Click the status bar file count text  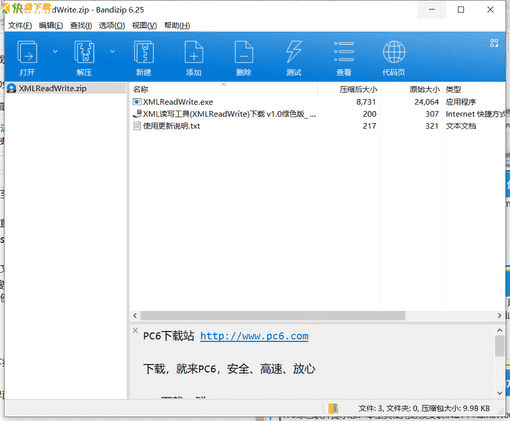[424, 408]
